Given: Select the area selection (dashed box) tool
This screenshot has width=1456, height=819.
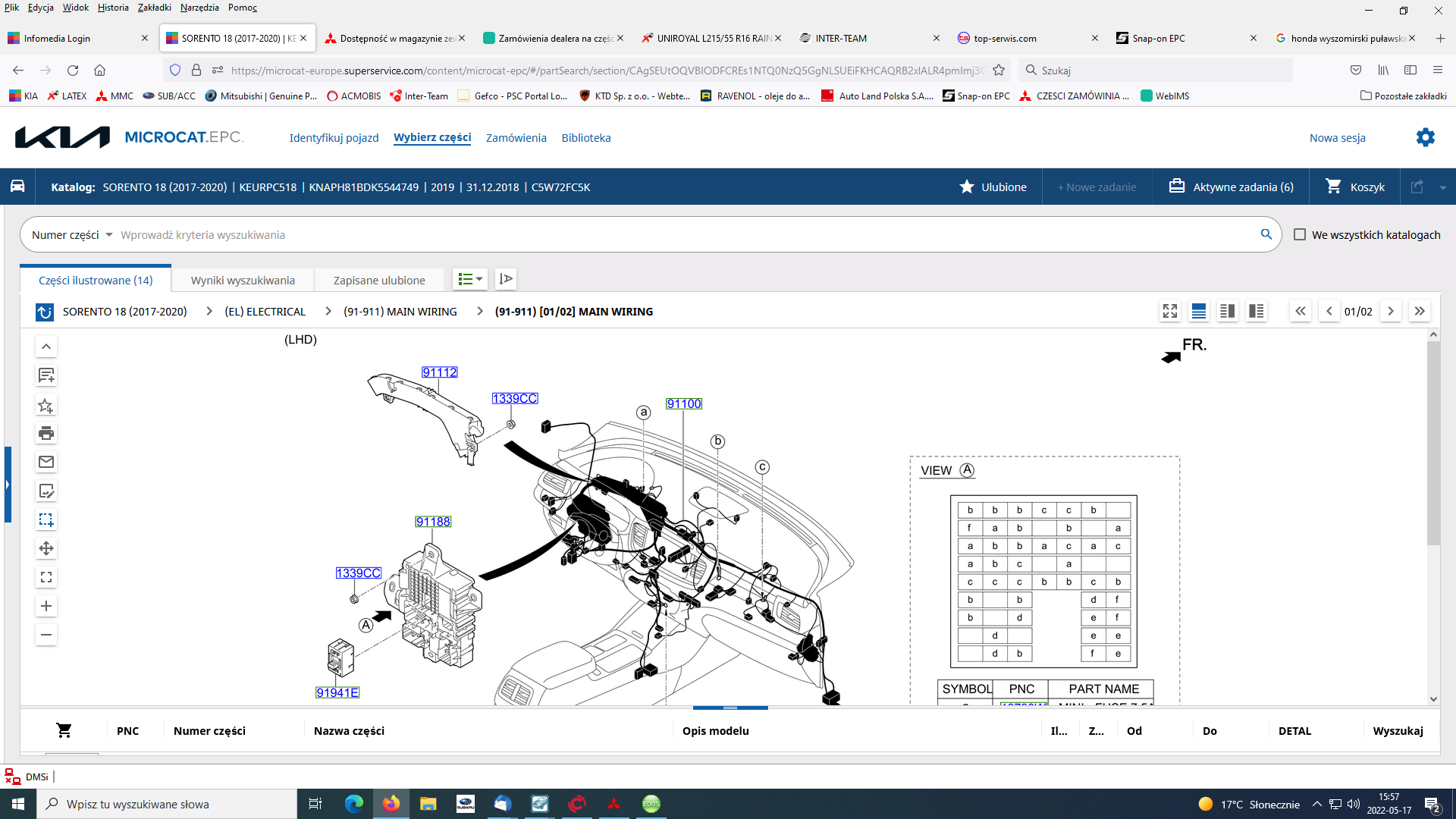Looking at the screenshot, I should (x=46, y=519).
